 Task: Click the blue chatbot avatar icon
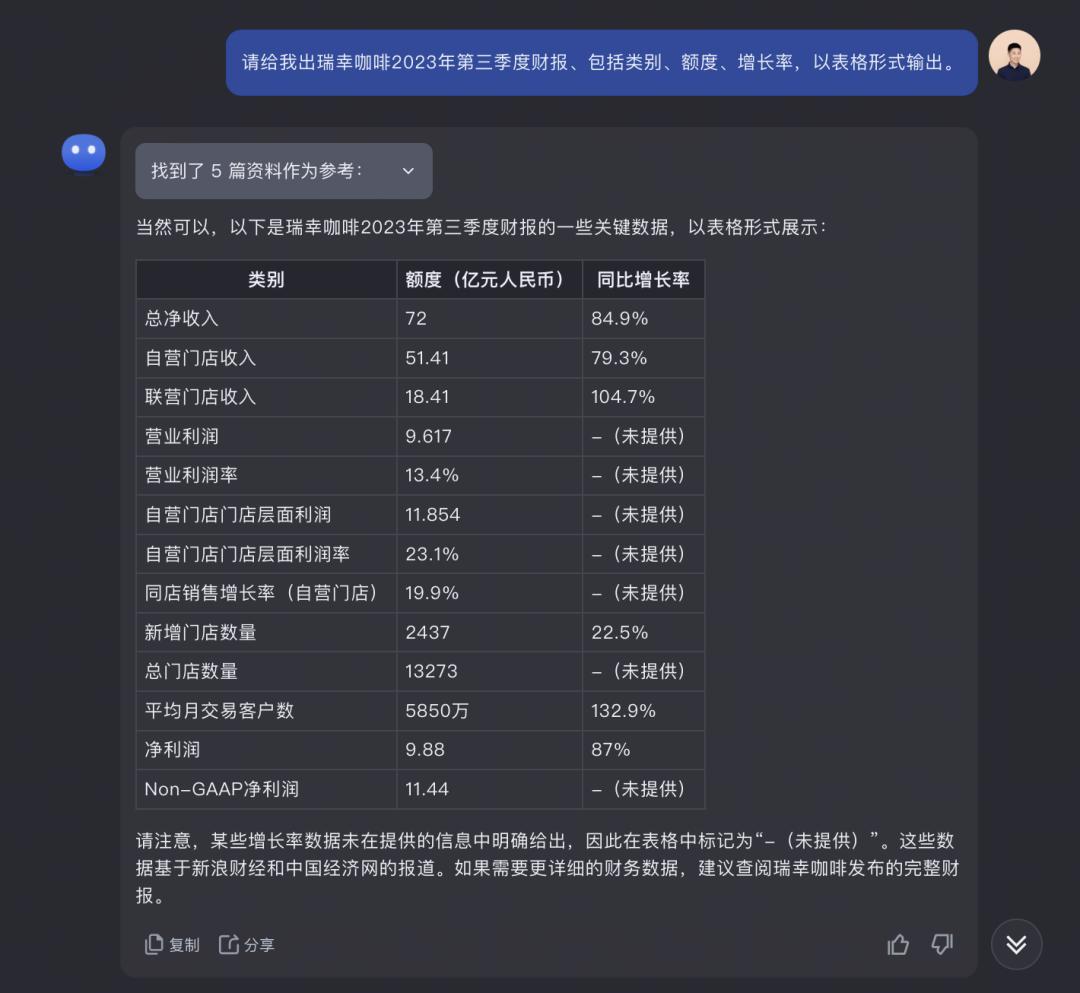(83, 153)
